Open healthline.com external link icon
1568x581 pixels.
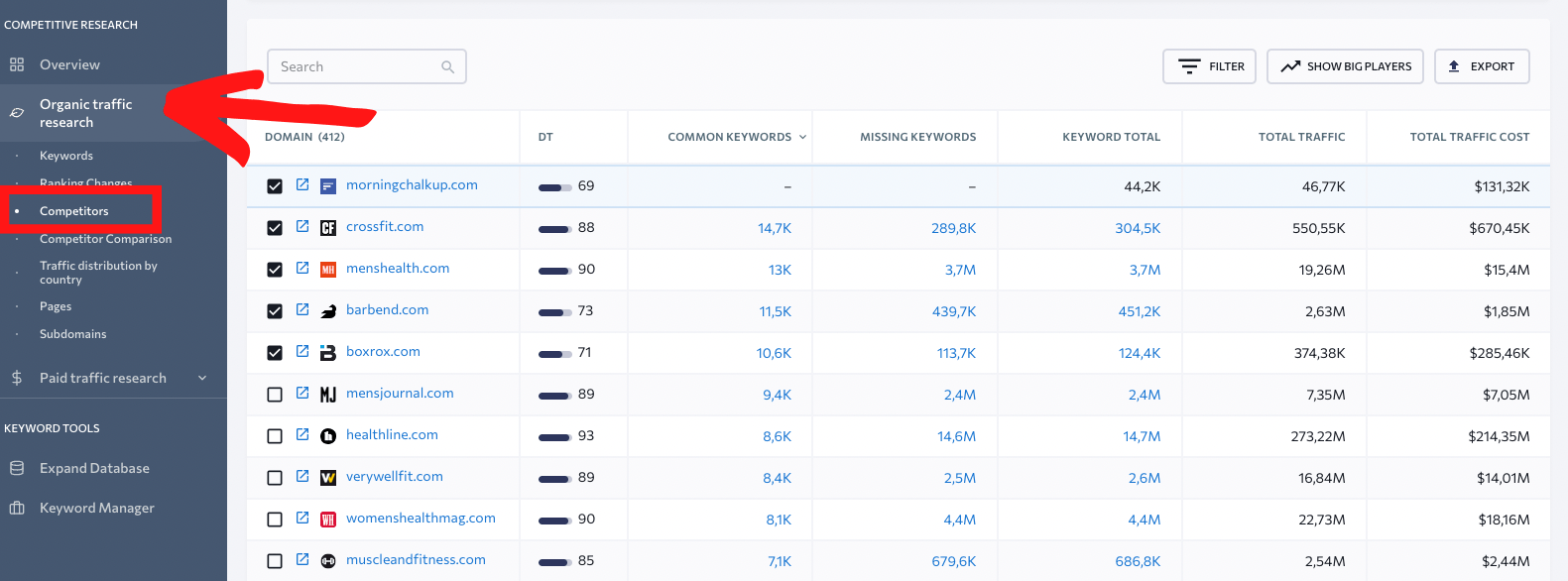(302, 435)
